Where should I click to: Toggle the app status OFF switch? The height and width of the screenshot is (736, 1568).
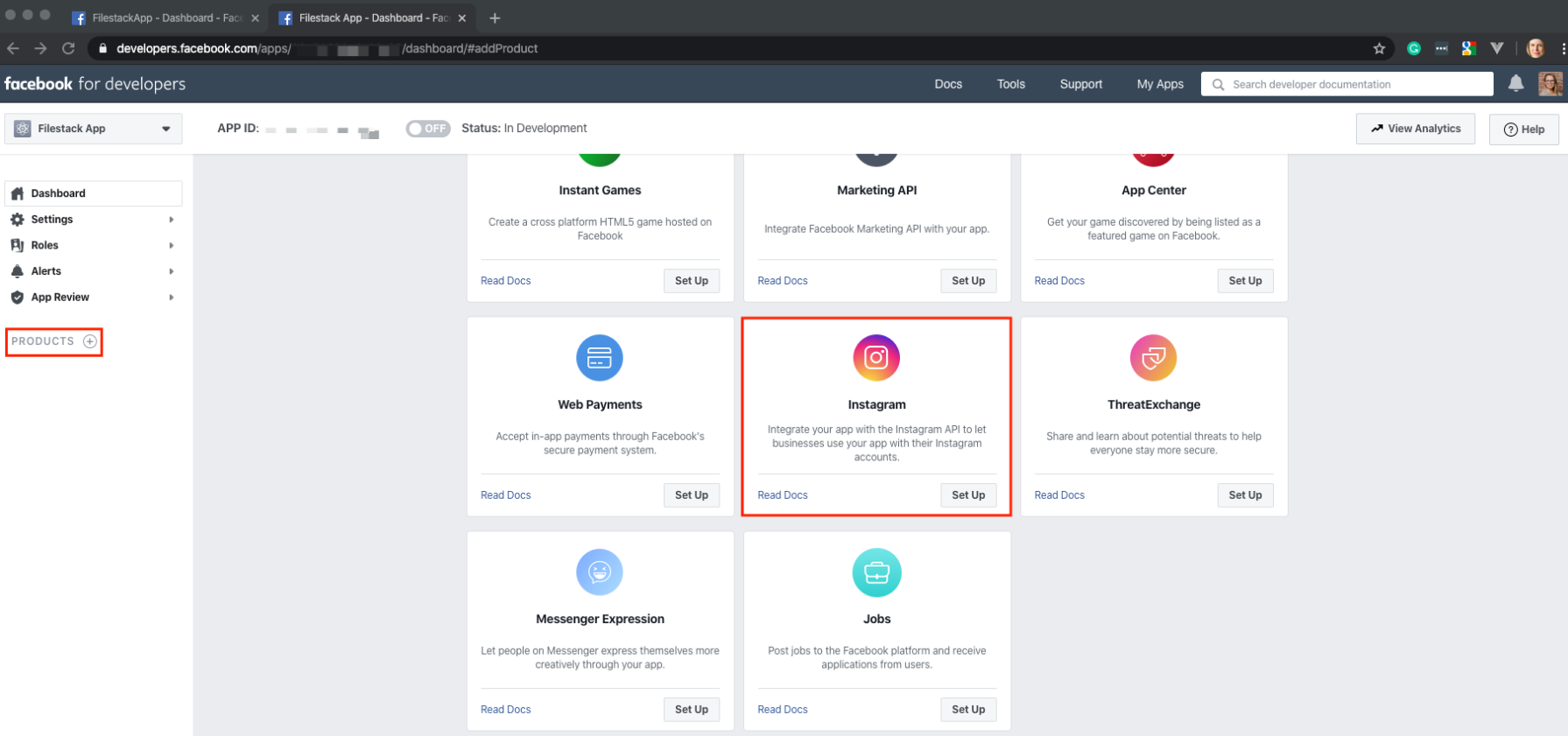coord(428,129)
